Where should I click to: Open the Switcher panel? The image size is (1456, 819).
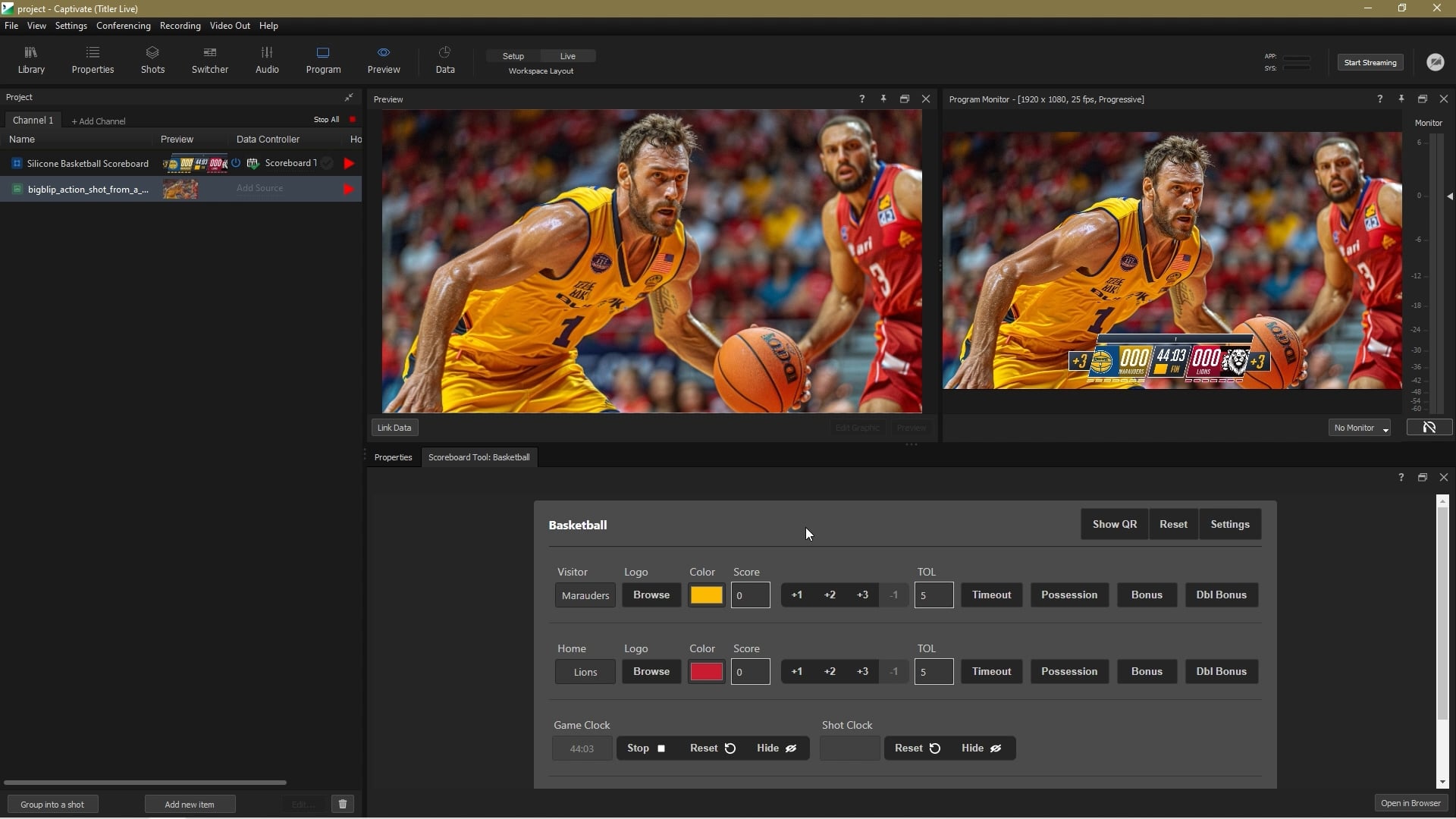pos(209,60)
